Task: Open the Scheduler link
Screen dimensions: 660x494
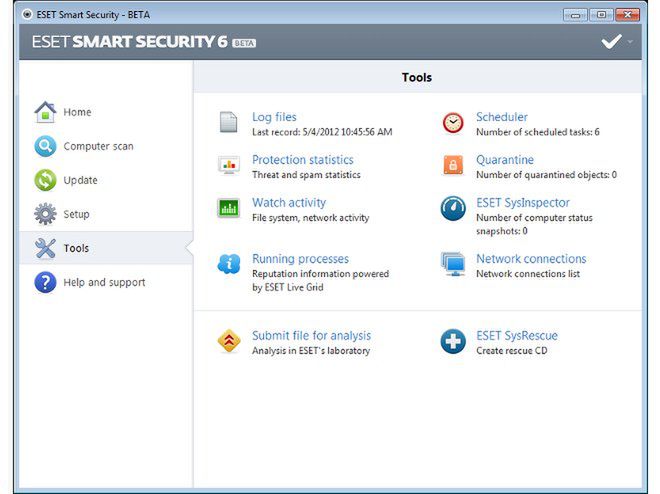Action: (502, 117)
